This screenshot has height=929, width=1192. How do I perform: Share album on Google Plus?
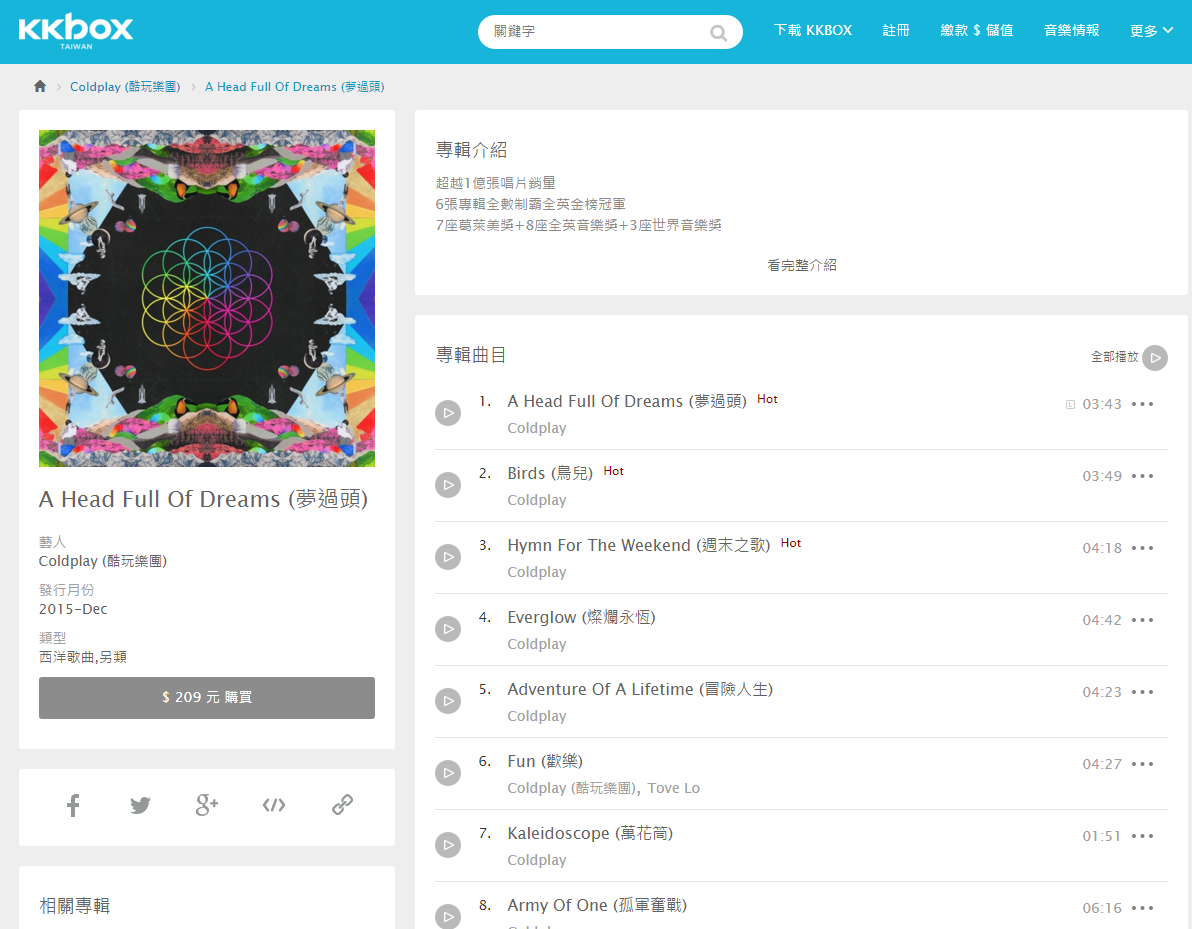coord(207,805)
